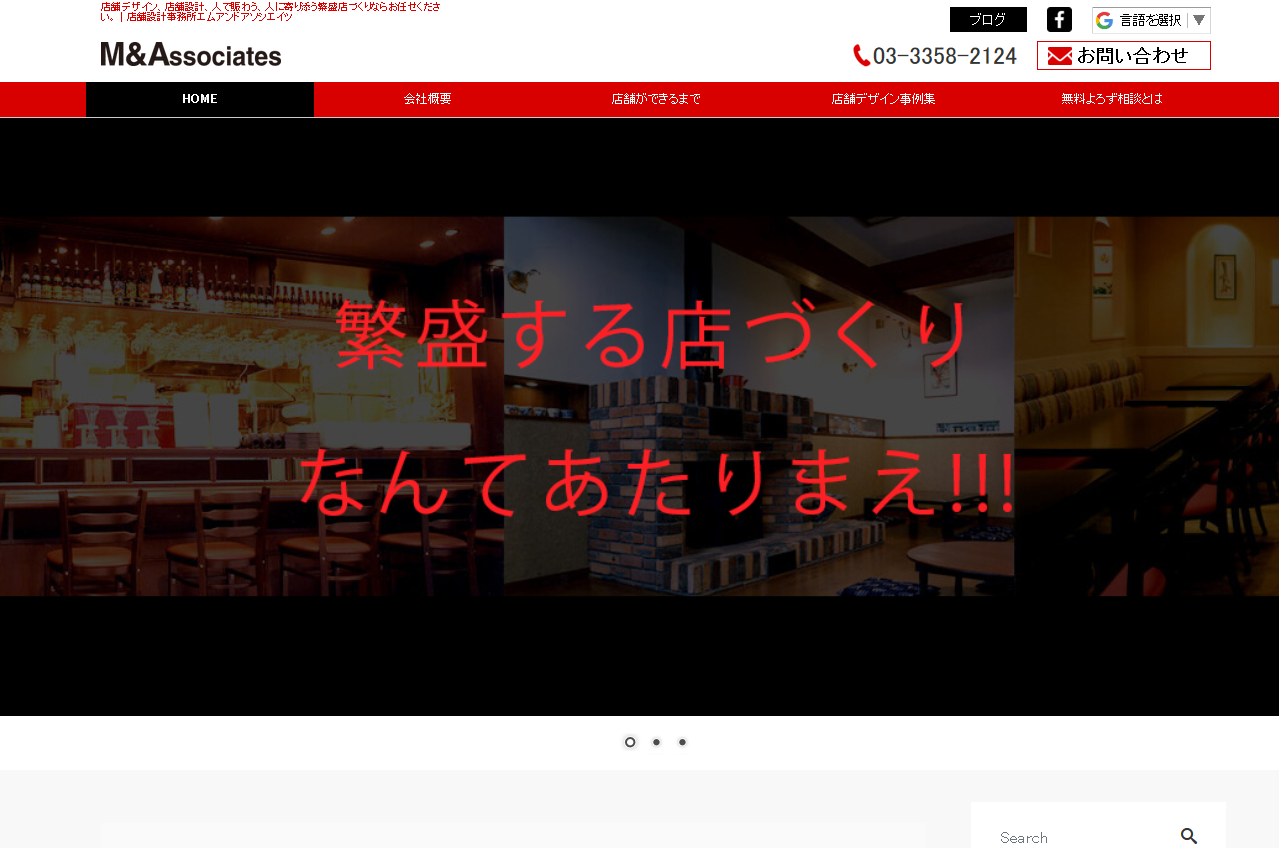This screenshot has width=1279, height=848.
Task: Open the Facebook icon link
Action: (x=1059, y=20)
